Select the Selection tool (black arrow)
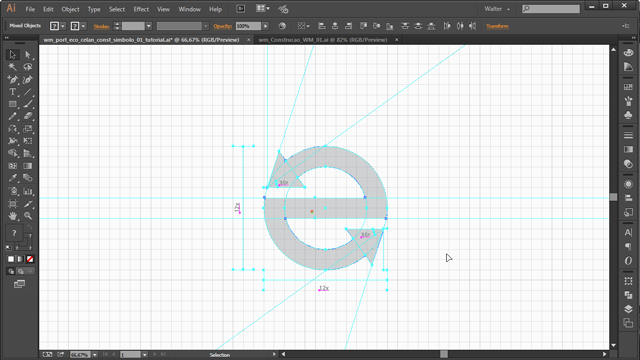 pyautogui.click(x=13, y=55)
